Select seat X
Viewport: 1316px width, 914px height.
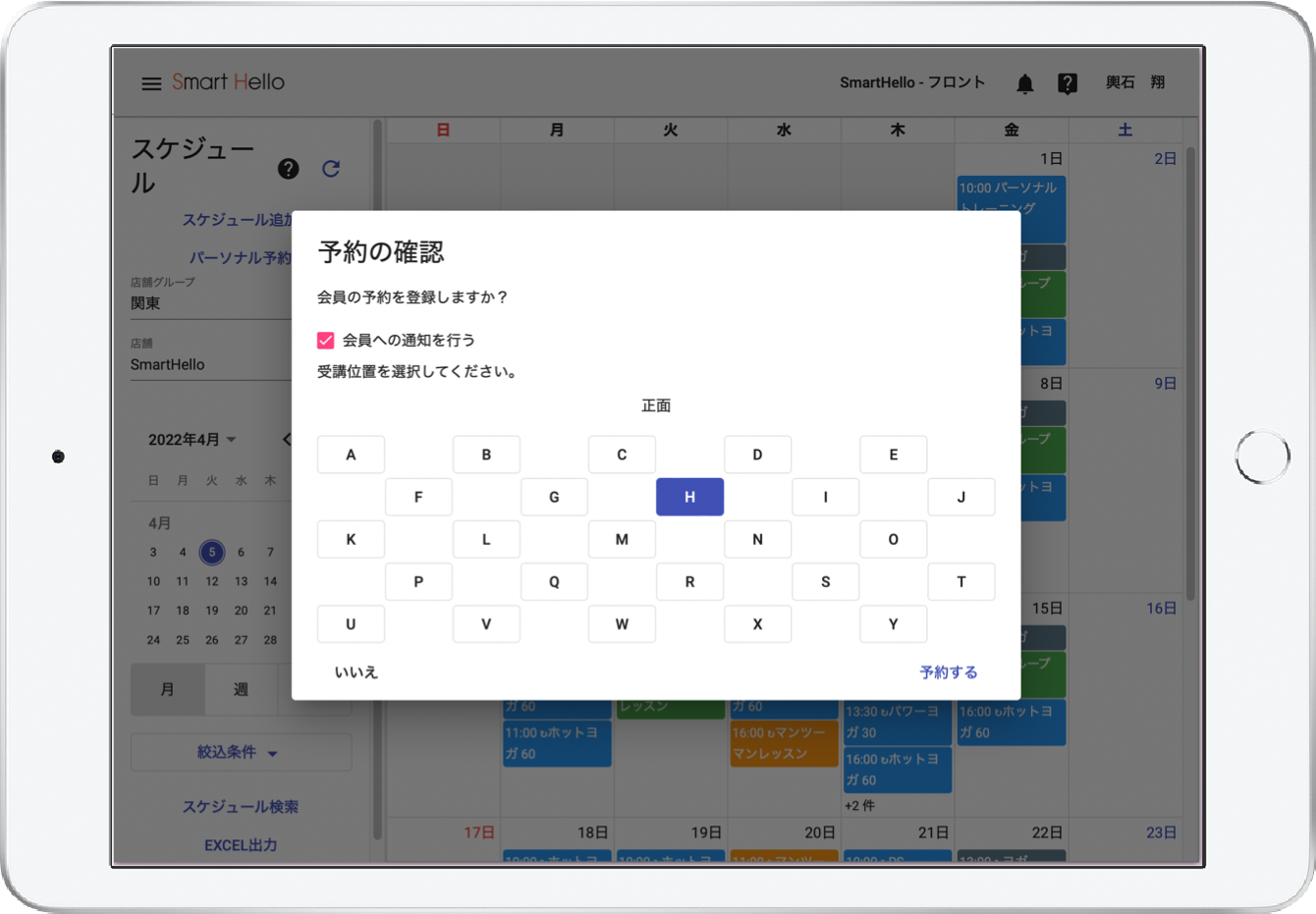coord(757,623)
